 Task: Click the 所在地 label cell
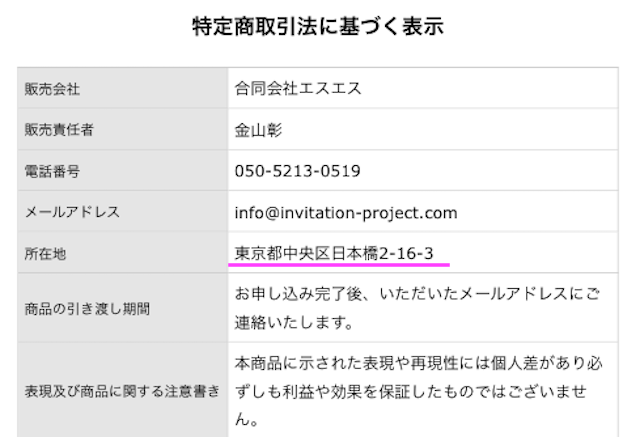[122, 253]
